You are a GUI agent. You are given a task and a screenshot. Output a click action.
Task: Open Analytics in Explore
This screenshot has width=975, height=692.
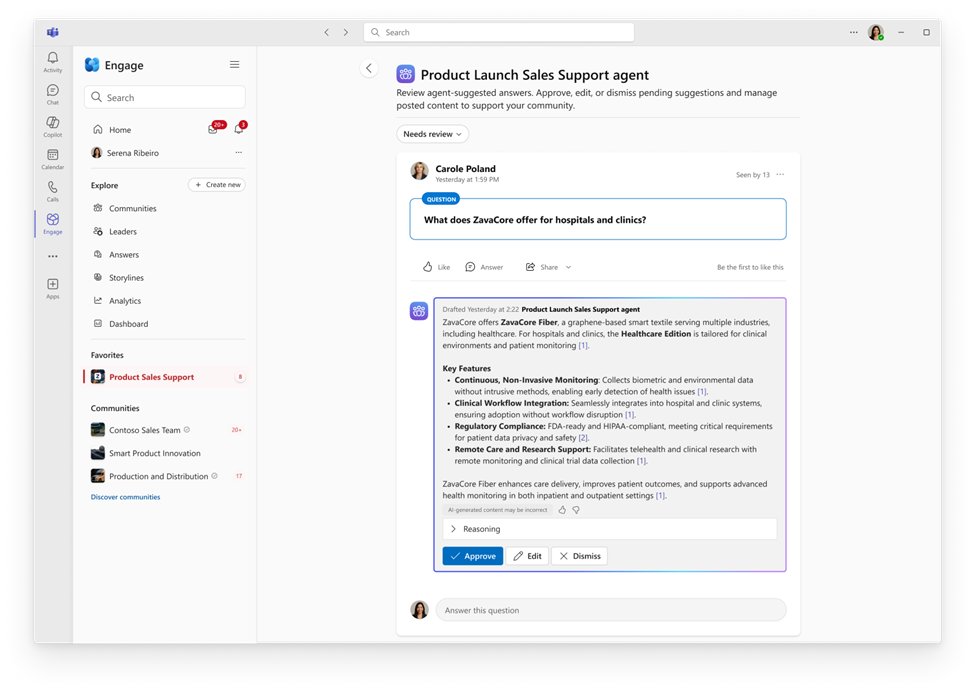pyautogui.click(x=125, y=301)
